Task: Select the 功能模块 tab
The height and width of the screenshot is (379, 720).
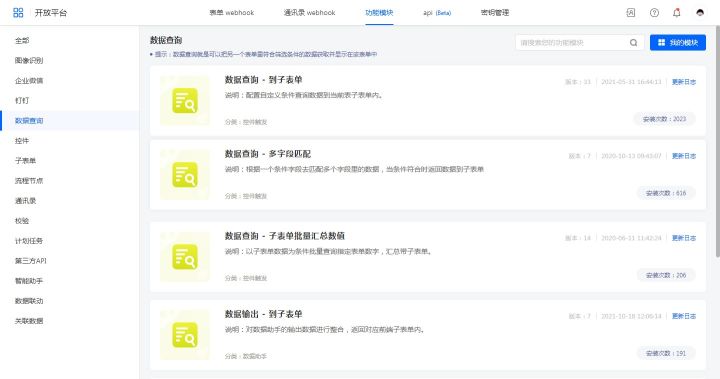Action: point(379,13)
